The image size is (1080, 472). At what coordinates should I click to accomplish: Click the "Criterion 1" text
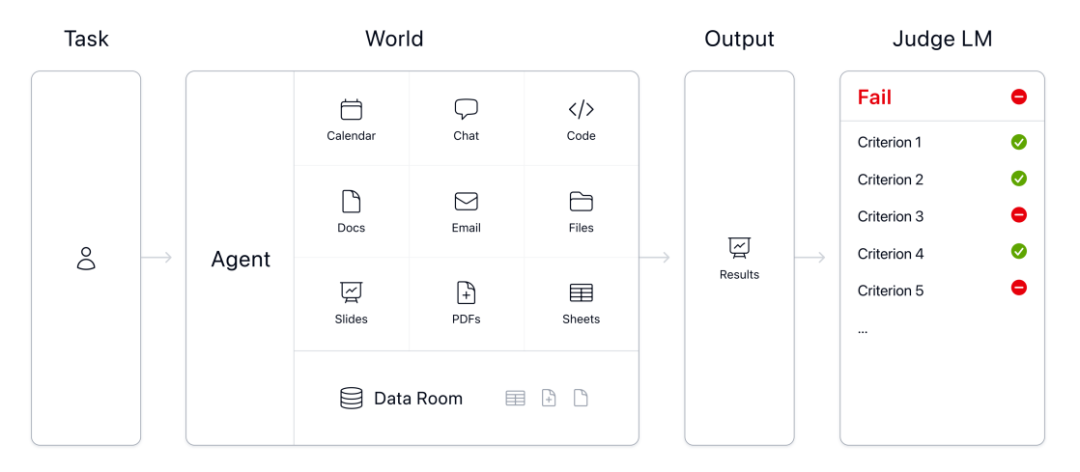tap(889, 143)
